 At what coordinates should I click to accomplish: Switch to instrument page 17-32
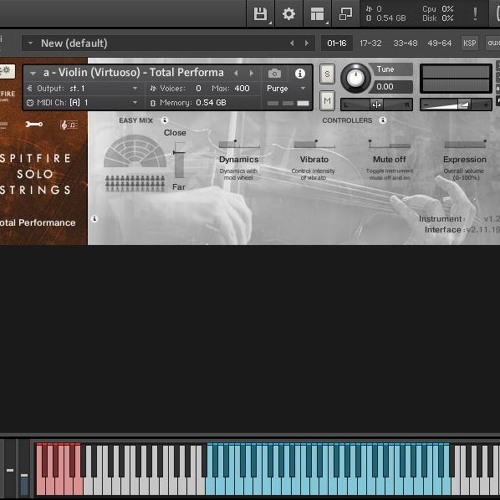click(370, 43)
